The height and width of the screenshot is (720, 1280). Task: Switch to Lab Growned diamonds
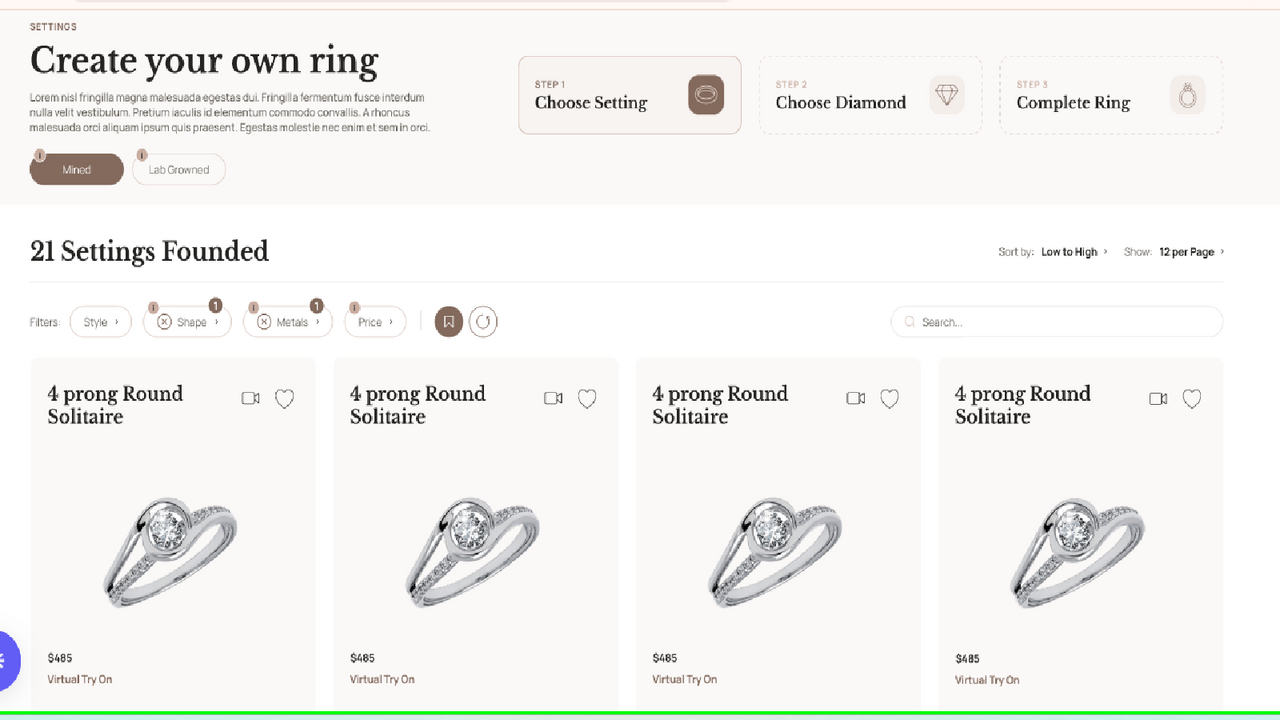[178, 169]
